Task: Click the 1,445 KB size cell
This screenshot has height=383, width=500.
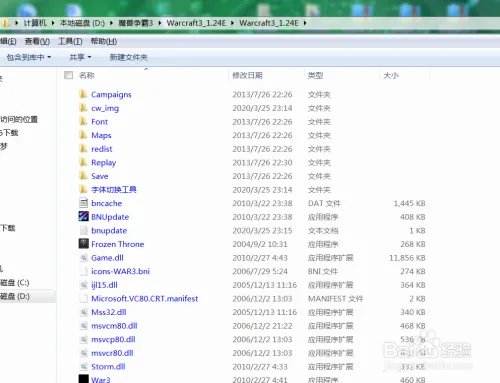Action: tap(409, 203)
